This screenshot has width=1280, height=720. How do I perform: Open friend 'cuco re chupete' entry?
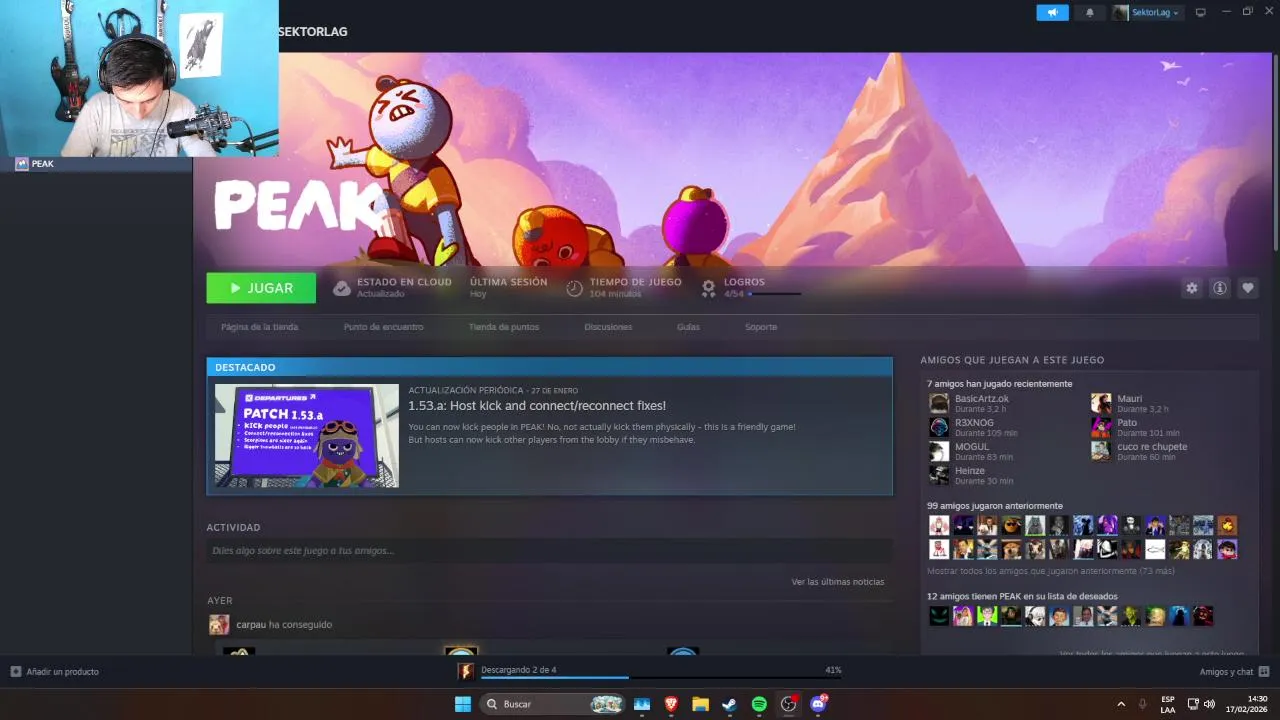click(x=1139, y=451)
